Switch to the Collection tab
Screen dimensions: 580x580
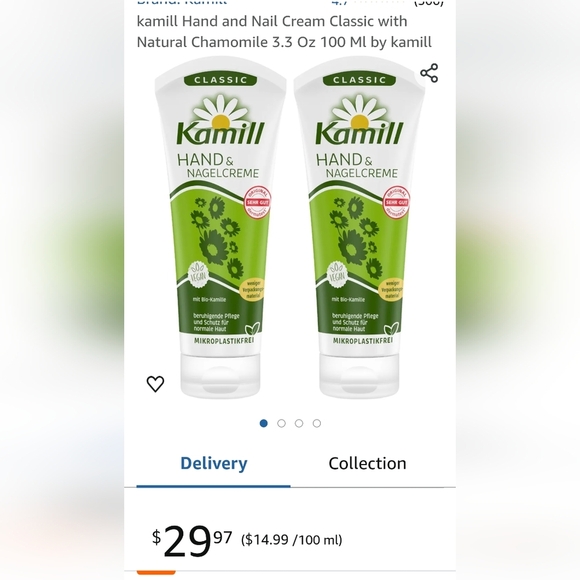point(367,463)
